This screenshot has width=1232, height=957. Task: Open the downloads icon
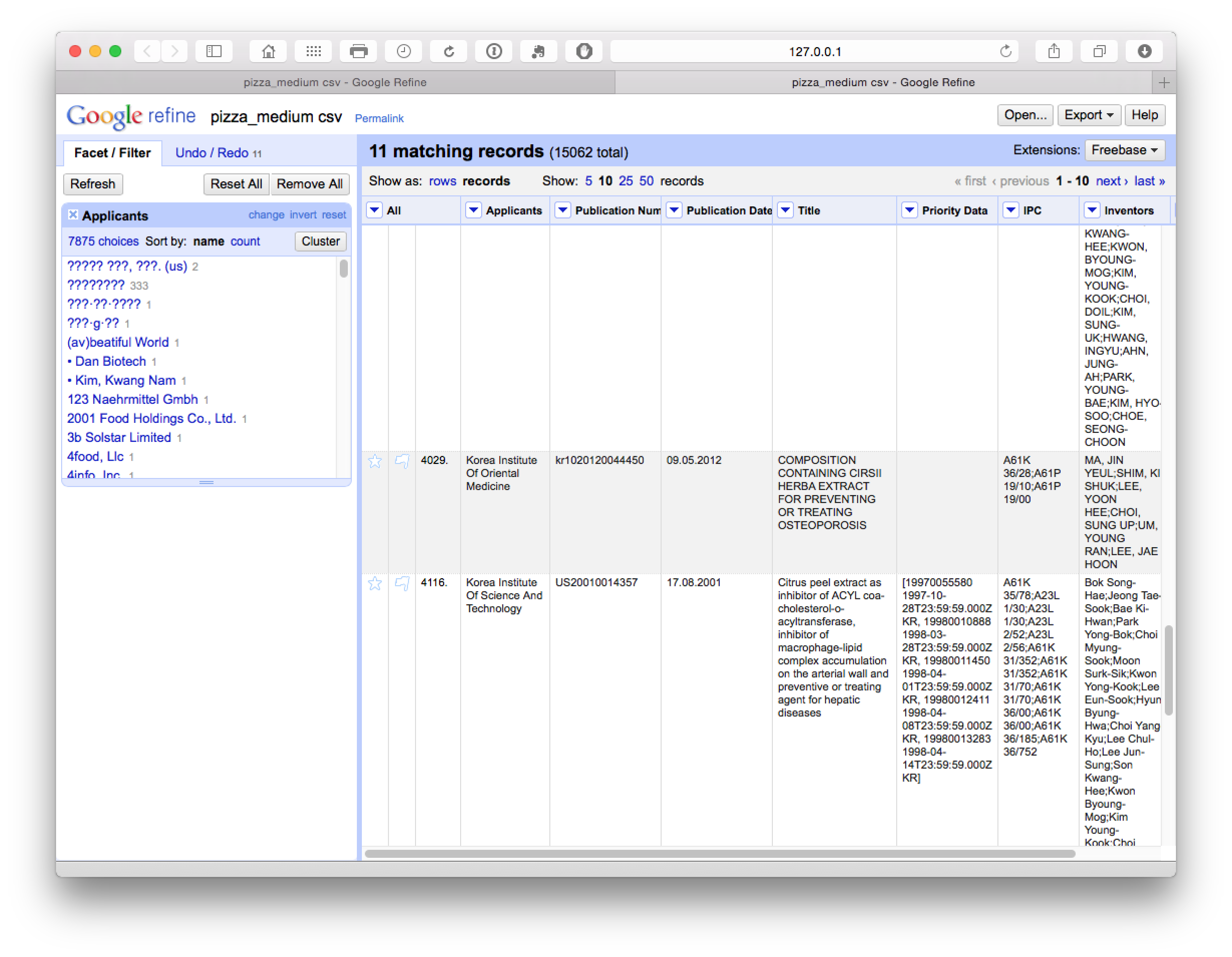pyautogui.click(x=1144, y=51)
